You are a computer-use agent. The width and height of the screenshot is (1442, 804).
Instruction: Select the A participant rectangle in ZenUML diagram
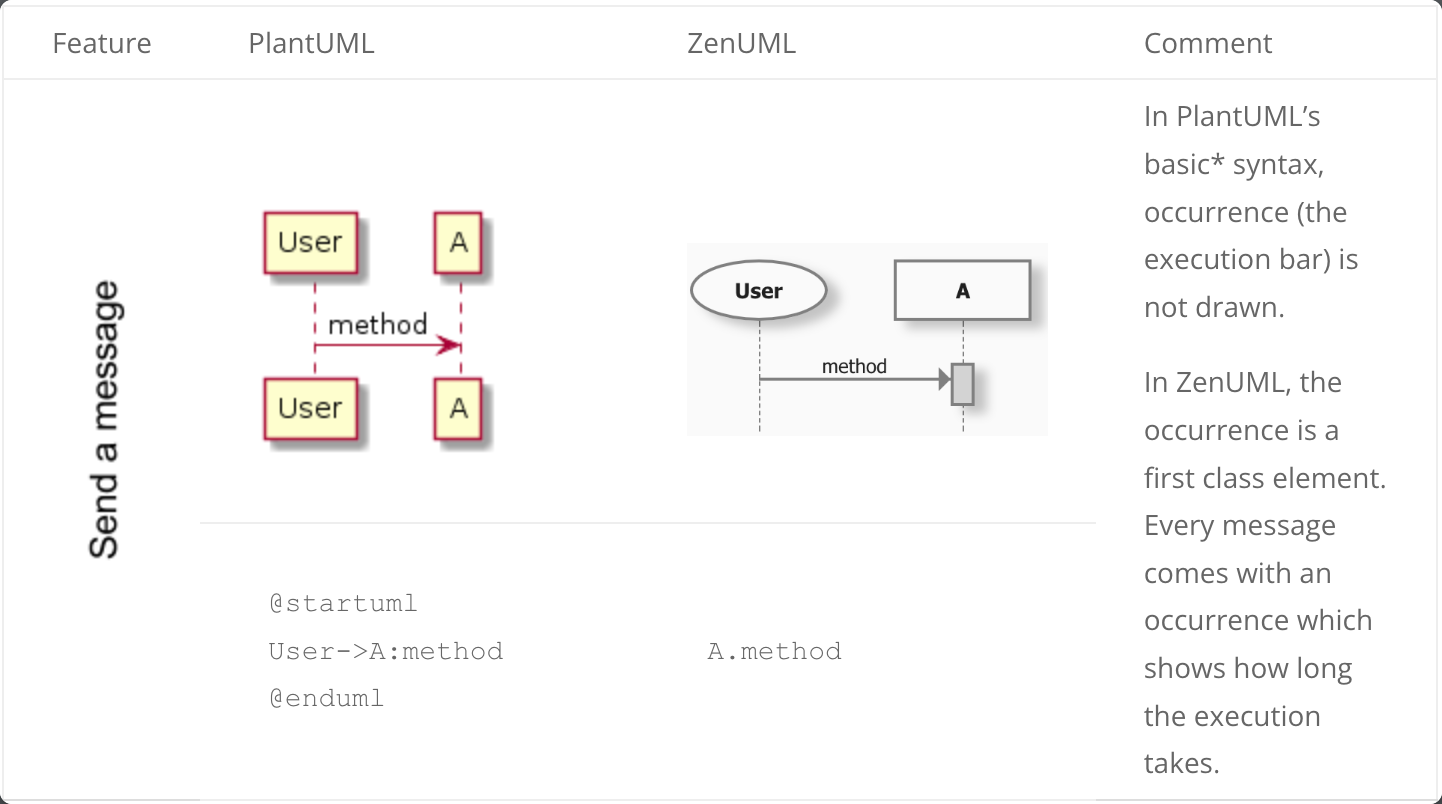pos(962,291)
